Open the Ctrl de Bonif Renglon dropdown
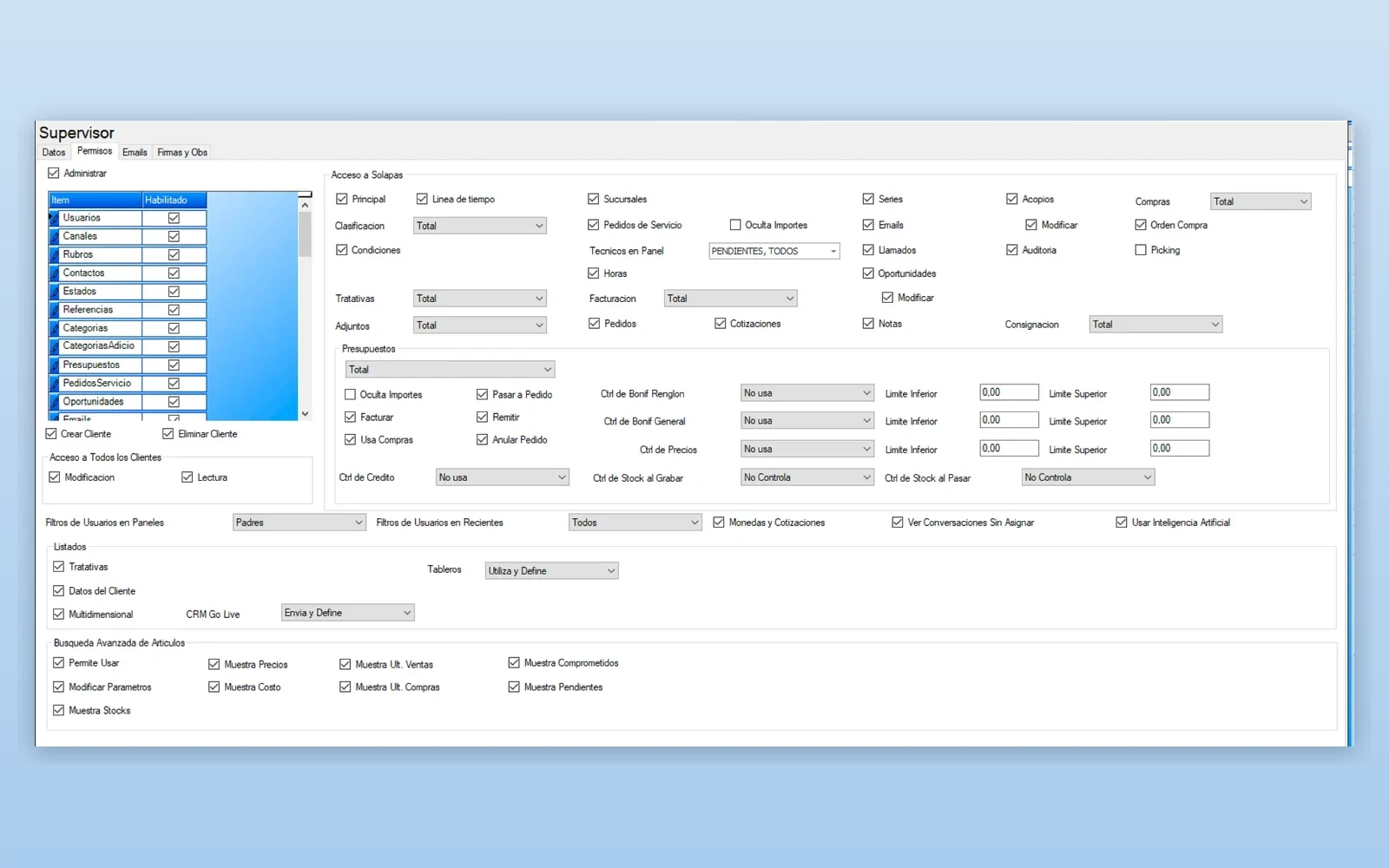Viewport: 1389px width, 868px height. (x=807, y=393)
